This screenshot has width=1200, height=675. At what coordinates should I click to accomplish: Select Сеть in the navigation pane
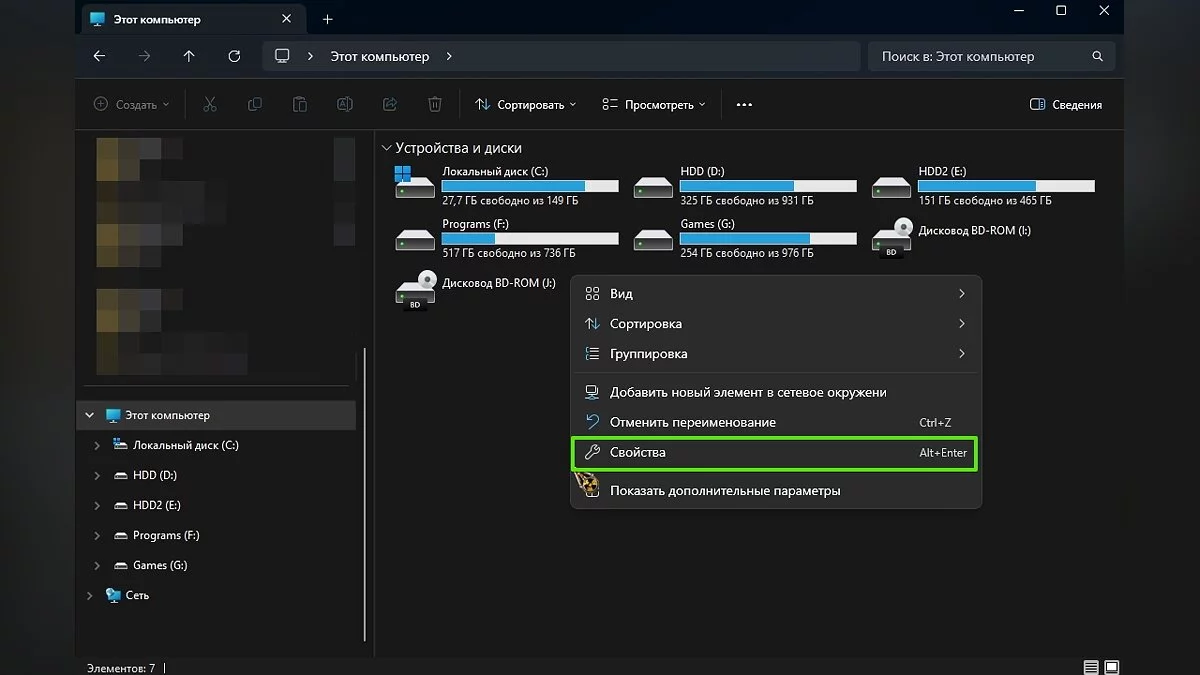point(137,596)
